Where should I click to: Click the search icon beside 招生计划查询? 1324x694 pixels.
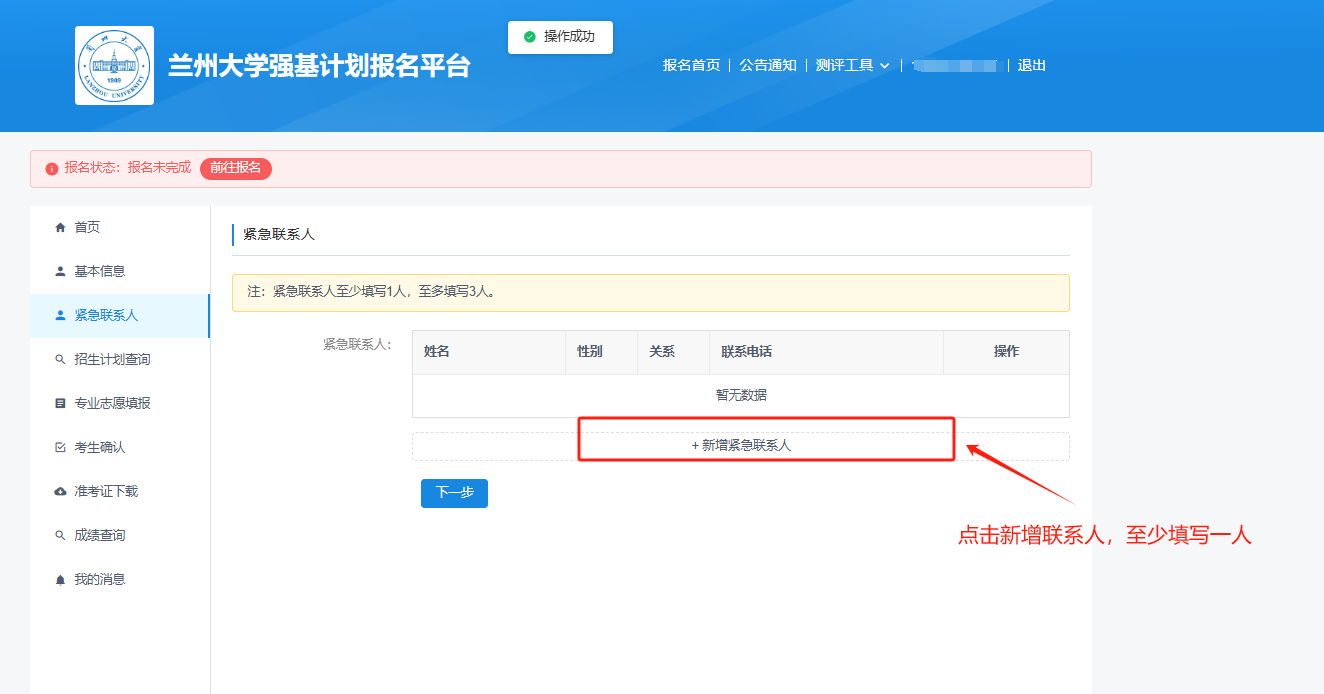60,360
